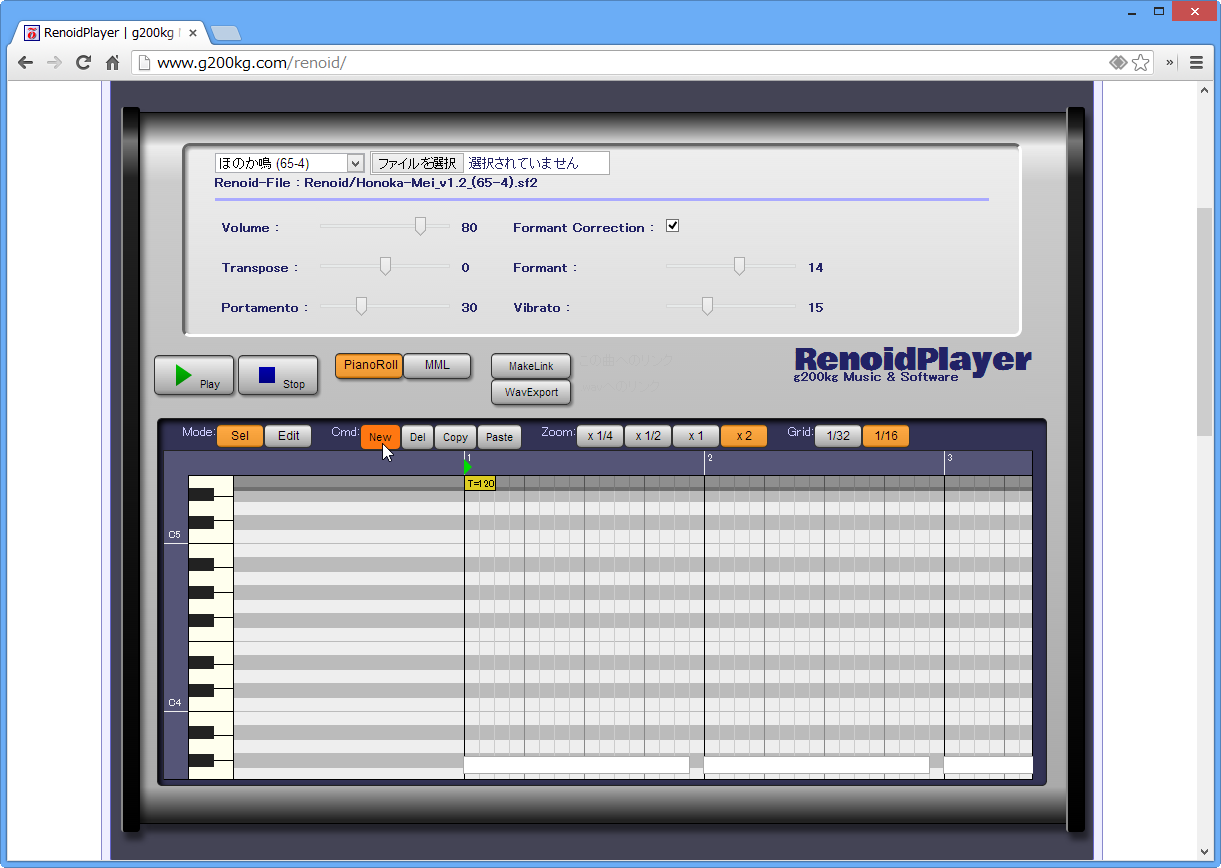Image resolution: width=1221 pixels, height=868 pixels.
Task: Click the green playhead marker
Action: (x=468, y=467)
